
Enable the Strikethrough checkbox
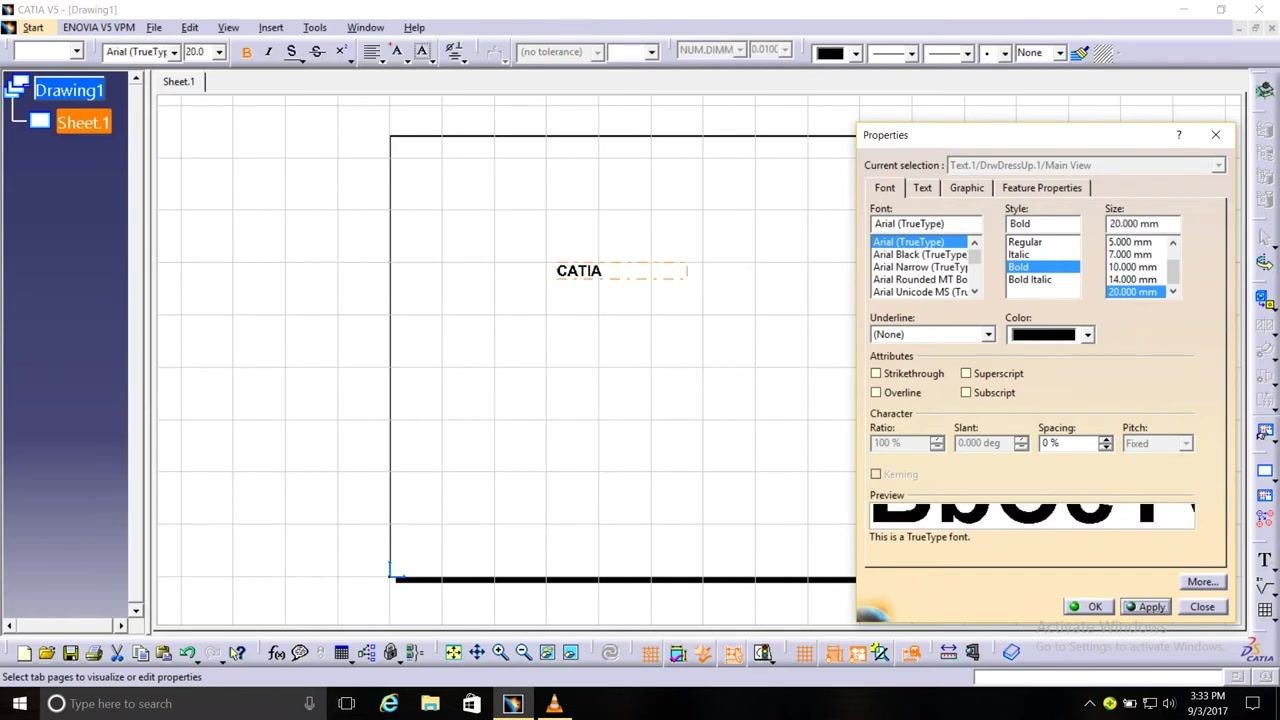point(876,374)
